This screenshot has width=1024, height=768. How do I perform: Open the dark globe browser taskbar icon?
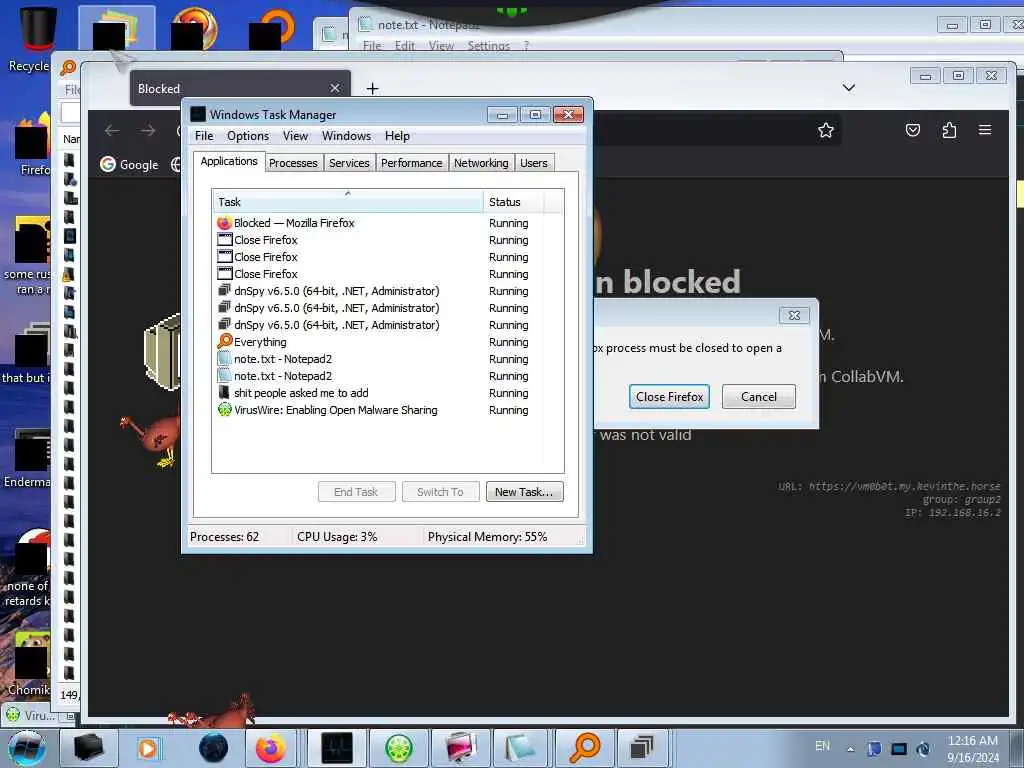214,748
